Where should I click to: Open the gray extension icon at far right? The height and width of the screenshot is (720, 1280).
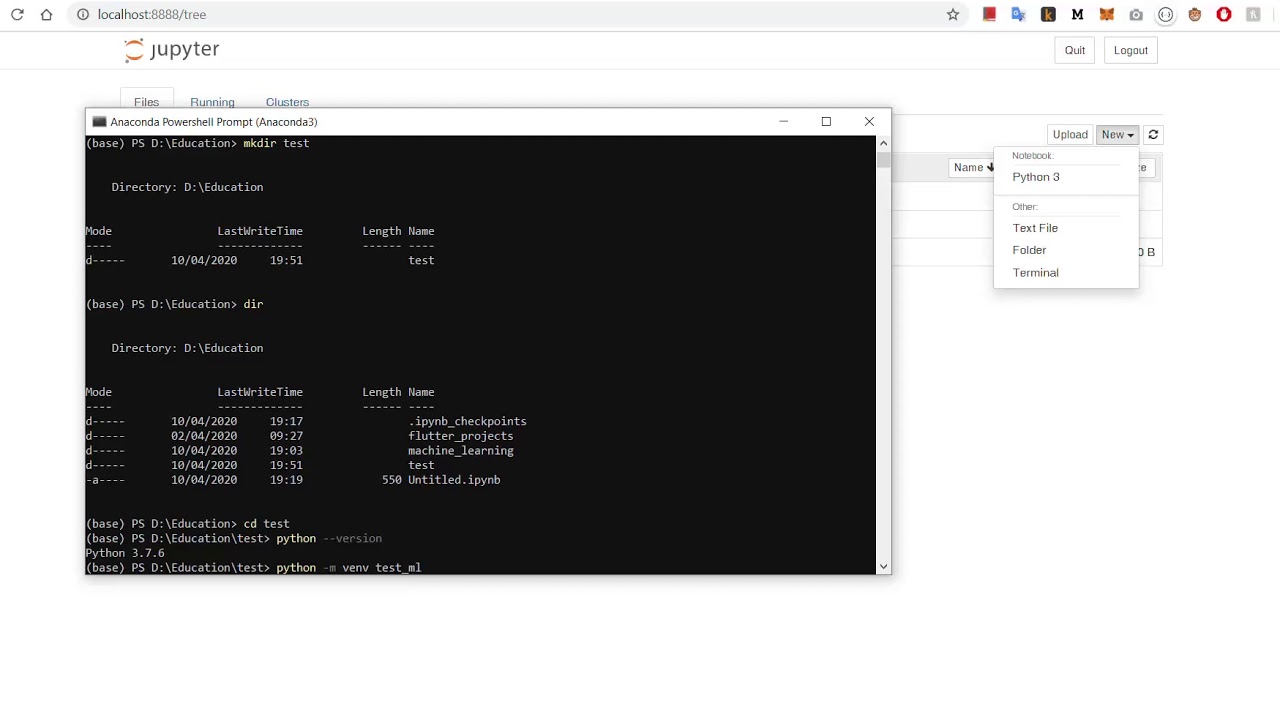tap(1253, 15)
